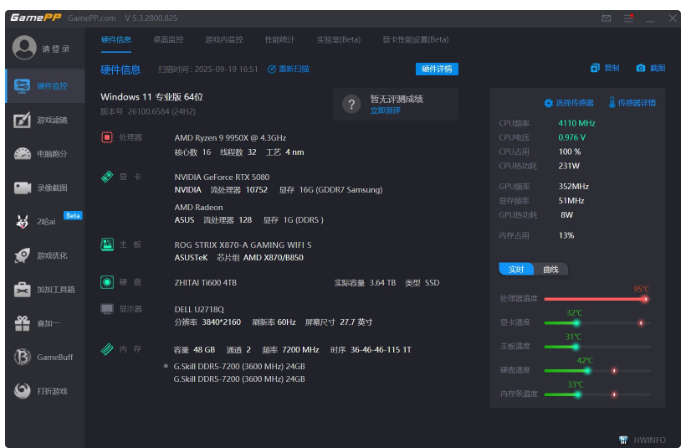Open 游戏滤镜 game filter in sidebar

45,120
